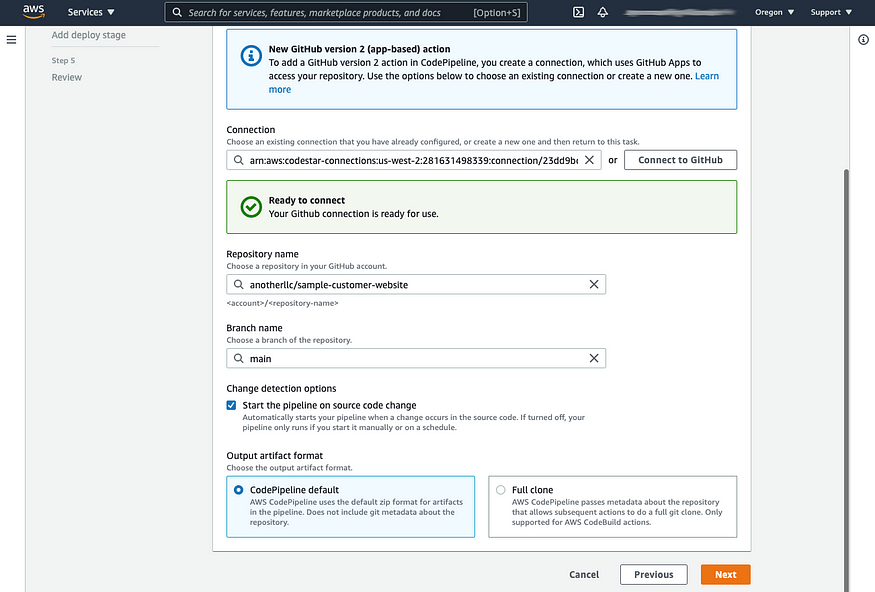Click the top search magnifier icon
The width and height of the screenshot is (875, 592).
pos(177,12)
